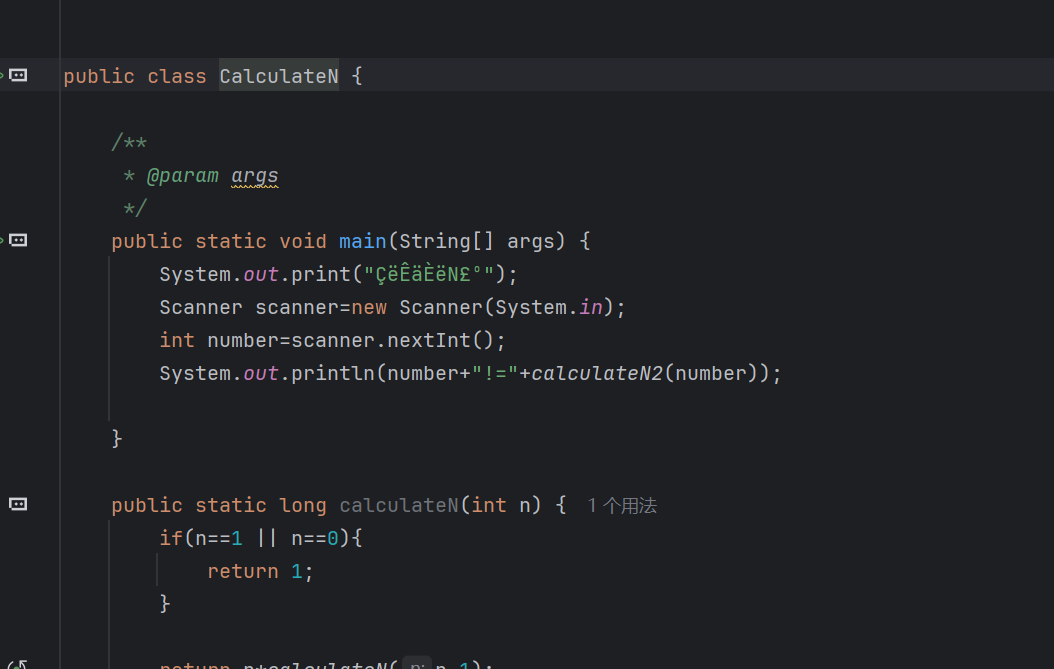Click the main method name
Image resolution: width=1054 pixels, height=669 pixels.
363,241
